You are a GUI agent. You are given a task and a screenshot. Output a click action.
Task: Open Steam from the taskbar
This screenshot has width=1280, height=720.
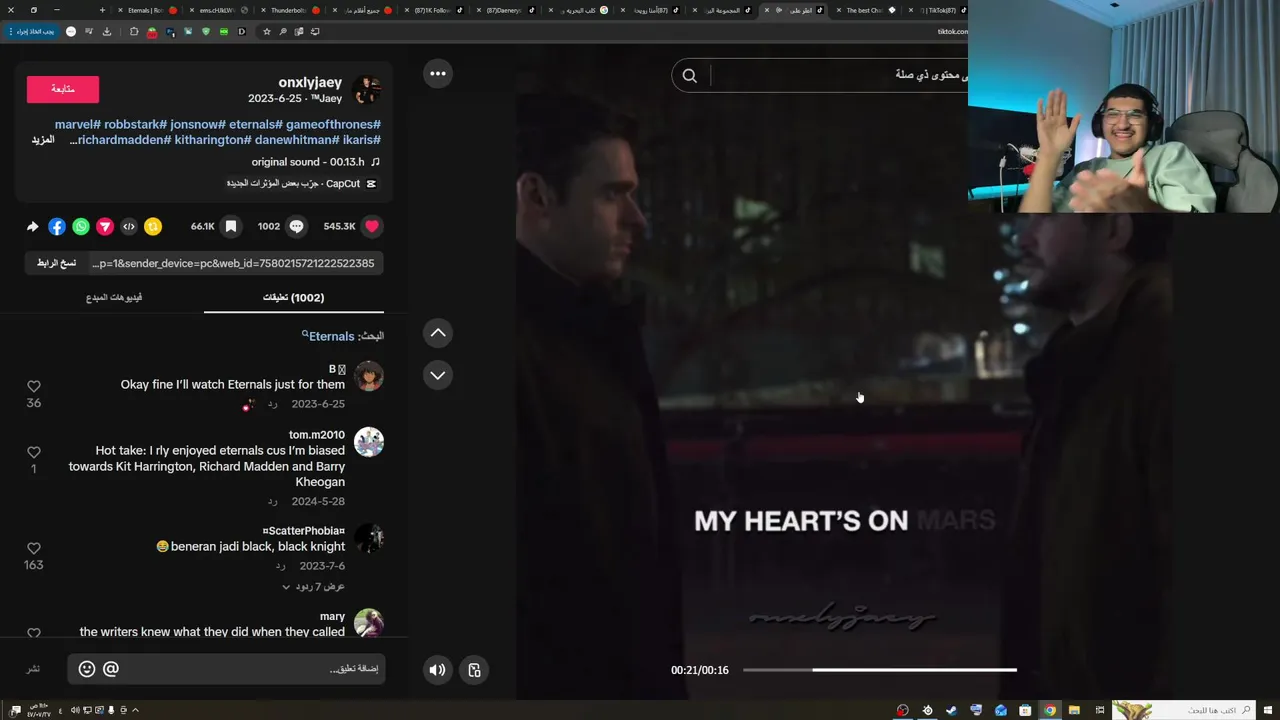click(x=951, y=710)
